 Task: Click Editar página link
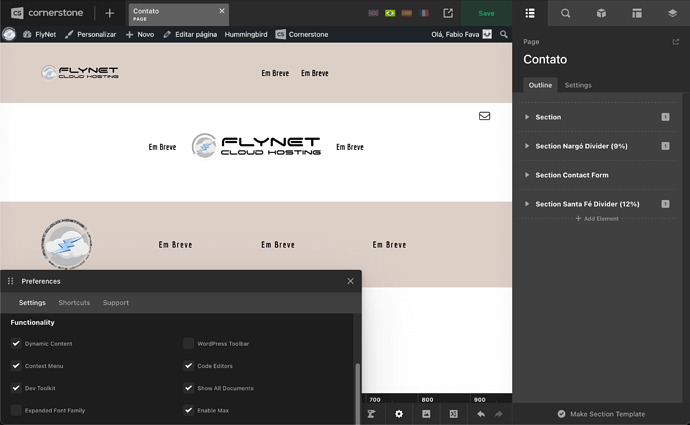[x=190, y=34]
